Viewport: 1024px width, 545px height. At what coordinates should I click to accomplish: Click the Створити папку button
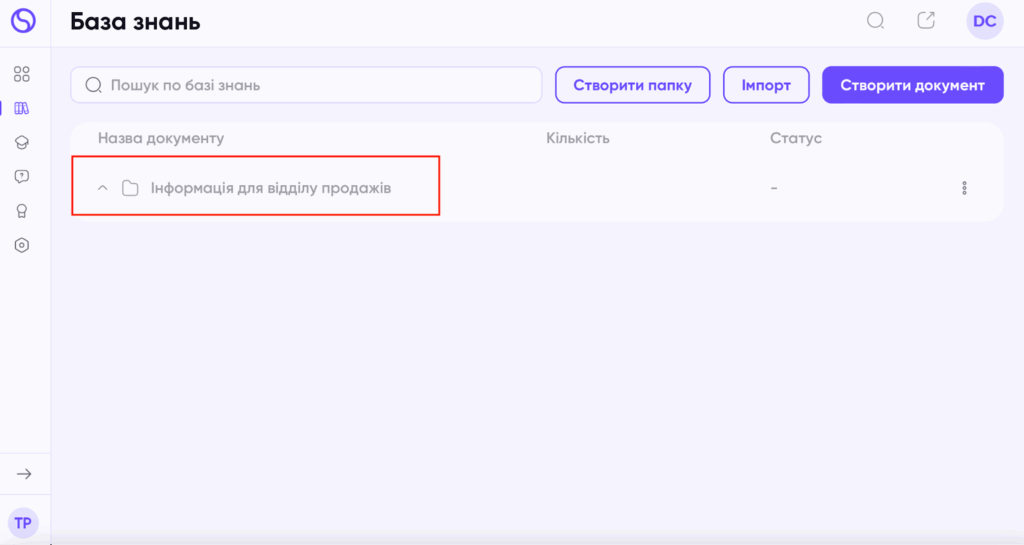633,85
